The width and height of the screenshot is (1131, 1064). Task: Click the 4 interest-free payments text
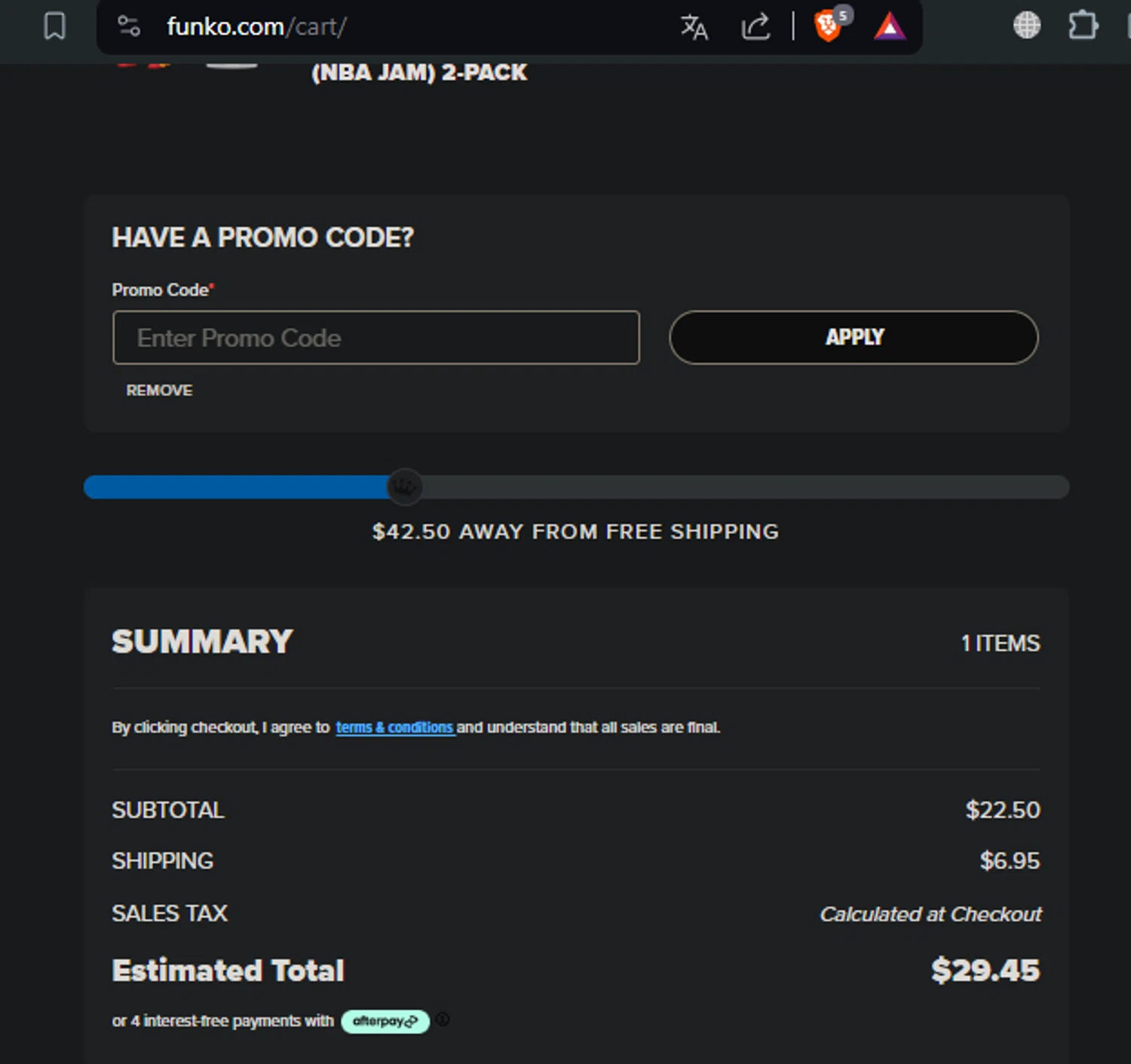pyautogui.click(x=222, y=1021)
